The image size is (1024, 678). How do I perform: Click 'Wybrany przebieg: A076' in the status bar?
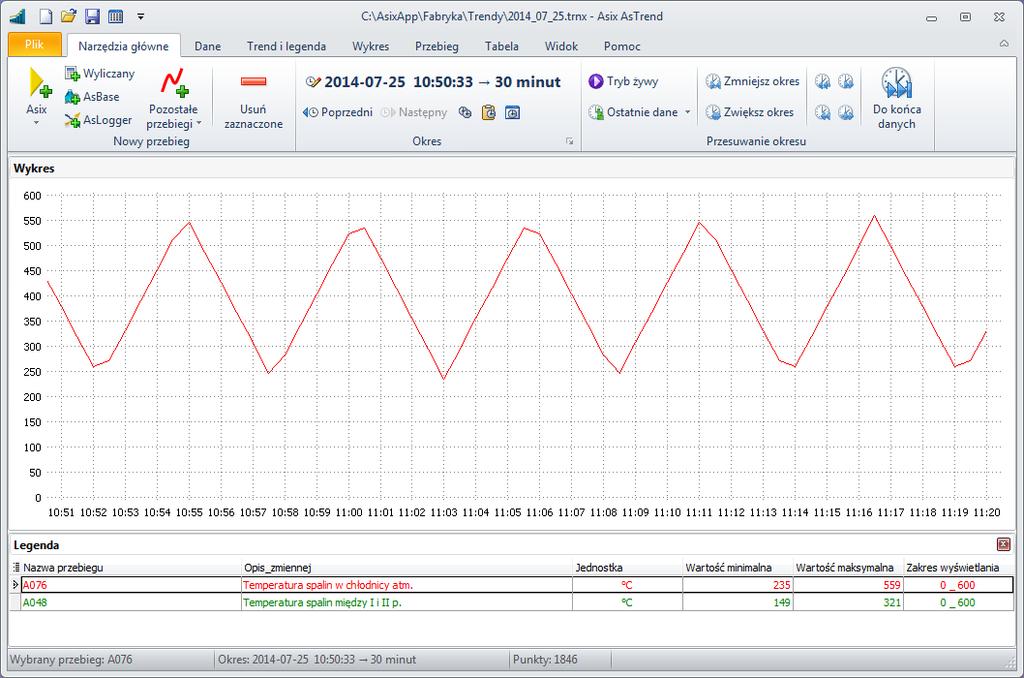pos(71,660)
